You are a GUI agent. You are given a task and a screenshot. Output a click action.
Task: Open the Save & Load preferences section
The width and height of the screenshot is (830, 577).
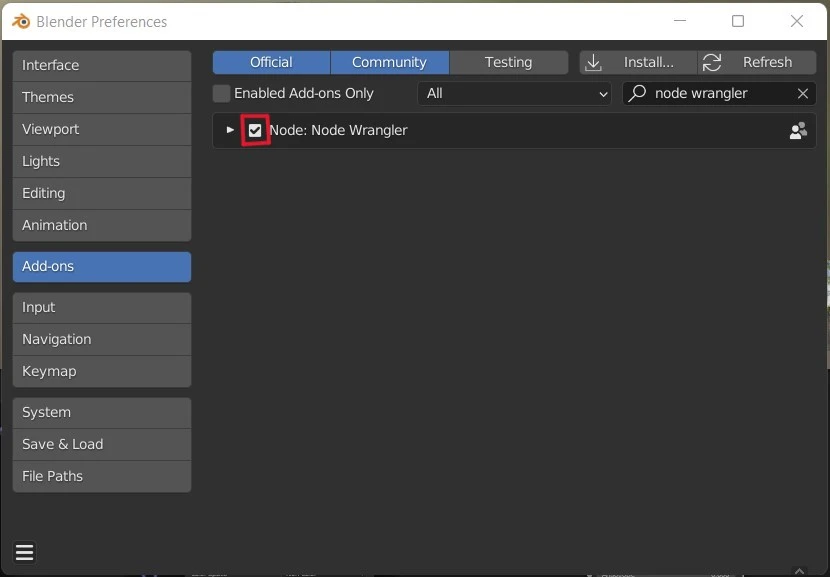(x=102, y=444)
